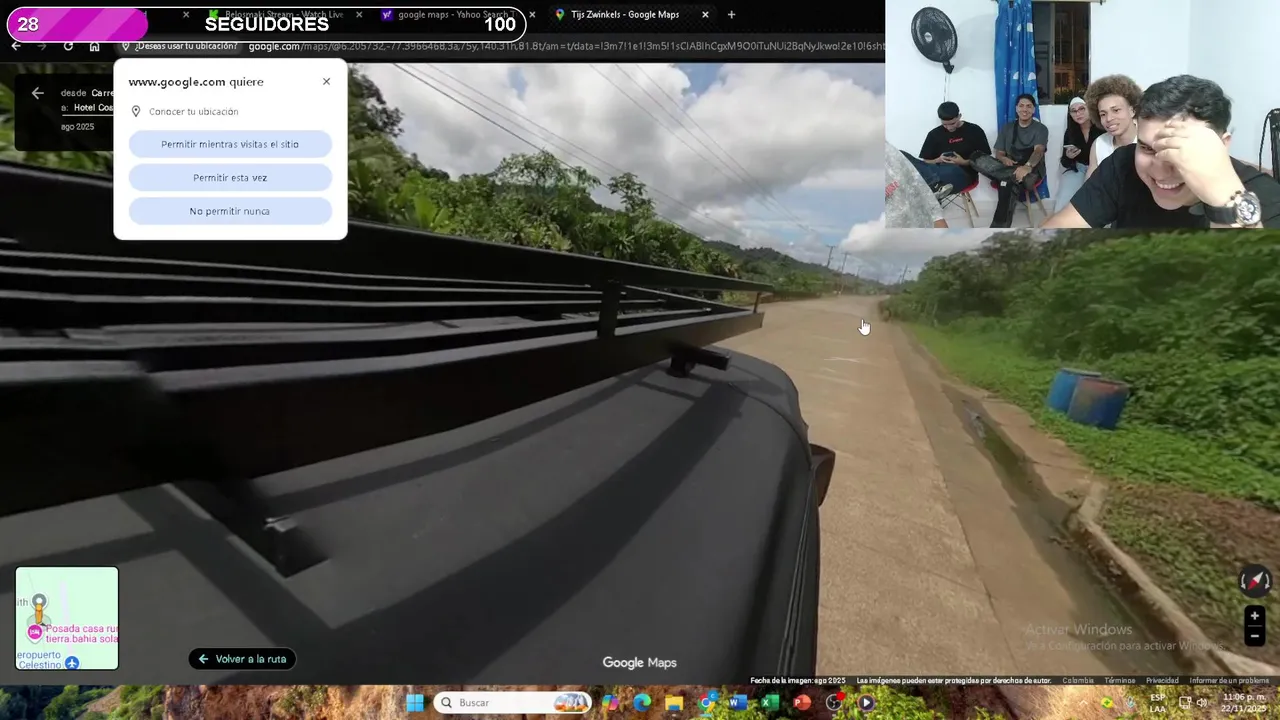Image resolution: width=1280 pixels, height=720 pixels.
Task: Open Microsoft Edge from the taskbar
Action: click(642, 703)
